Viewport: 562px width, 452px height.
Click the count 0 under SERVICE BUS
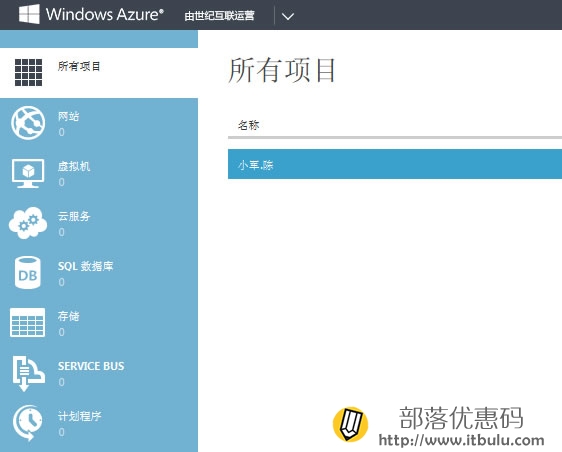(x=62, y=382)
